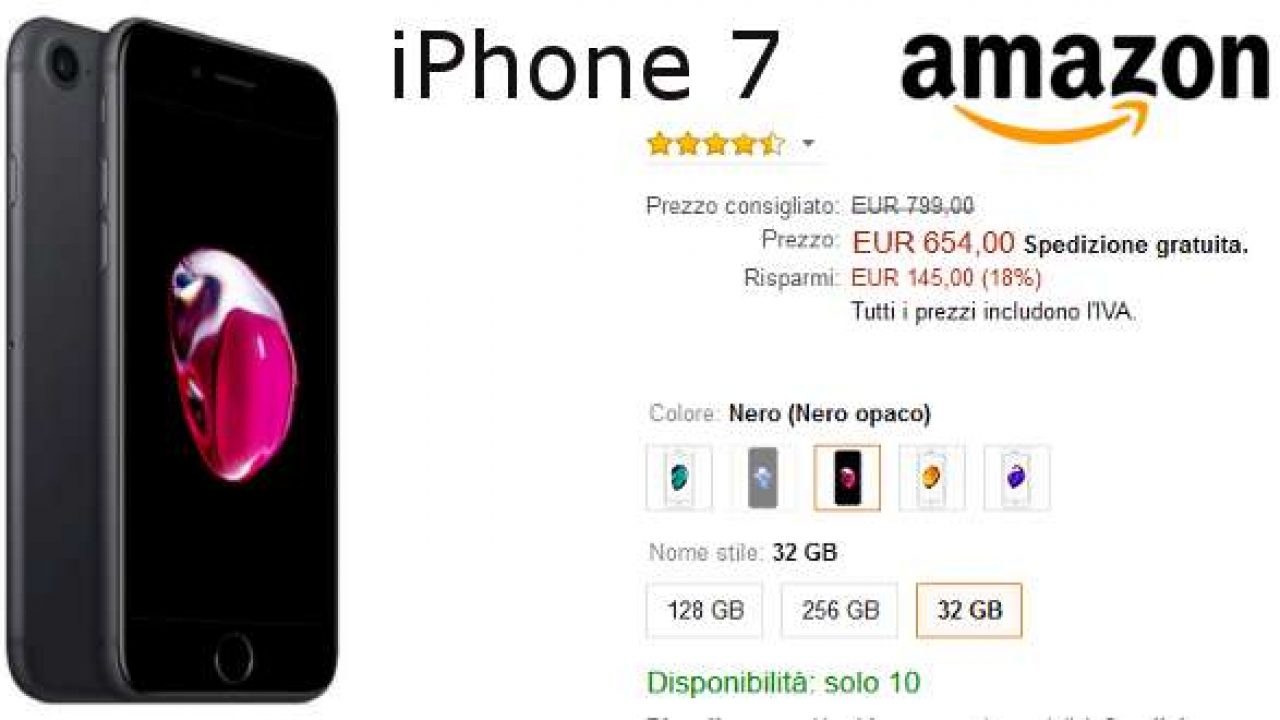Click the Disponibilità: solo 10 availability text

pyautogui.click(x=784, y=683)
